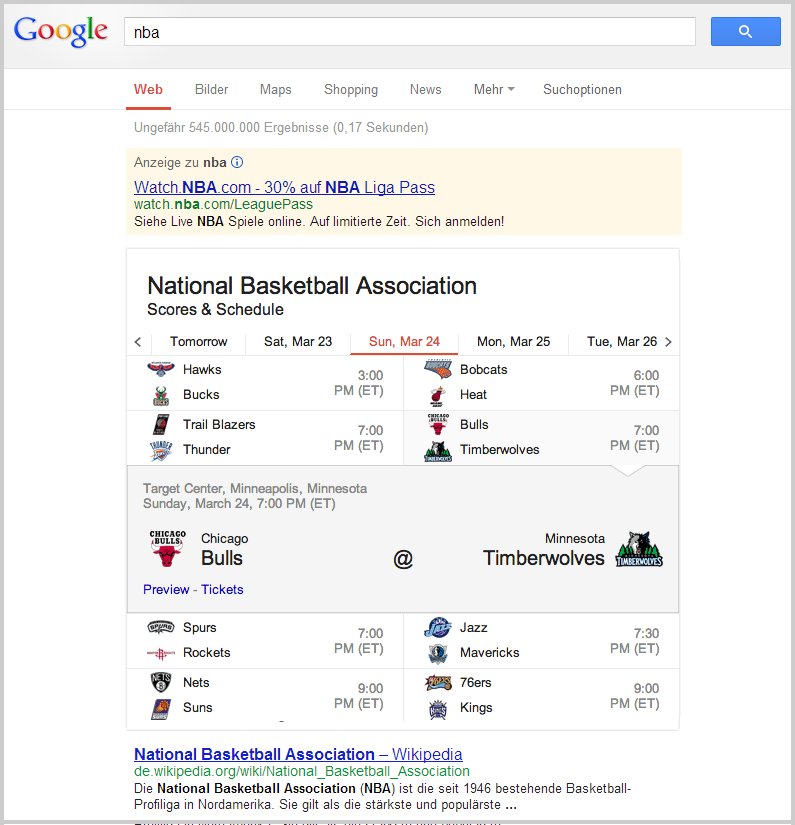
Task: Click the Watch.NBA.com Liga Pass ad link
Action: [x=284, y=188]
